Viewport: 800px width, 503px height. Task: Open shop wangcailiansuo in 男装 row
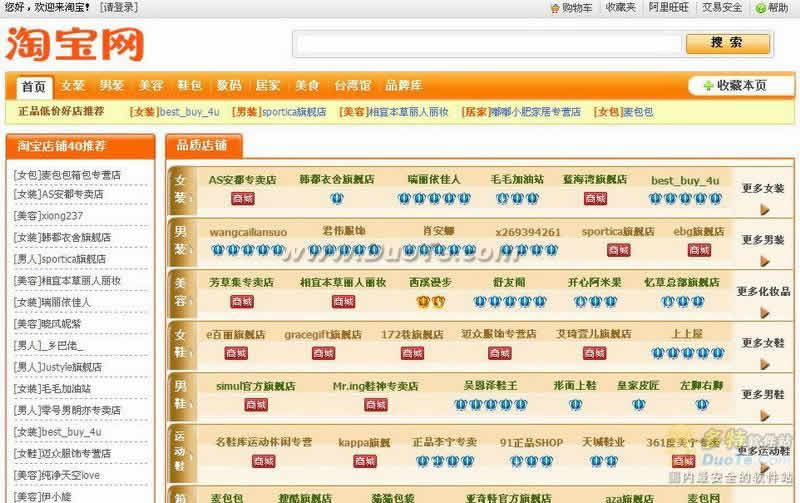pyautogui.click(x=248, y=232)
